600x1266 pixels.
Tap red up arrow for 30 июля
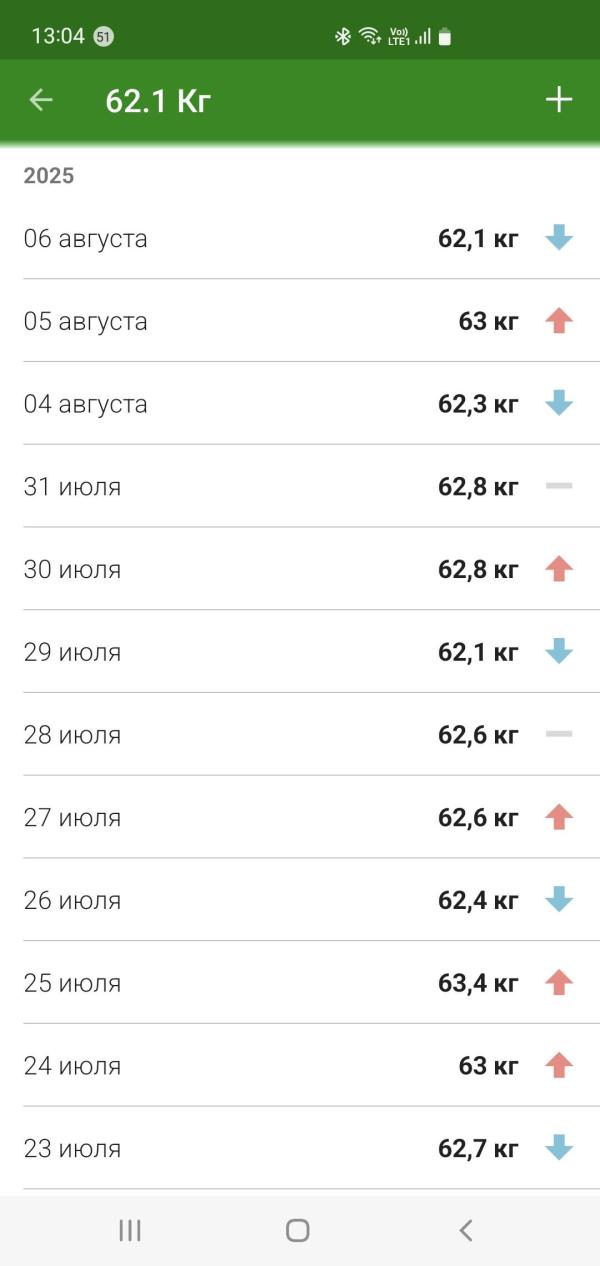point(559,569)
